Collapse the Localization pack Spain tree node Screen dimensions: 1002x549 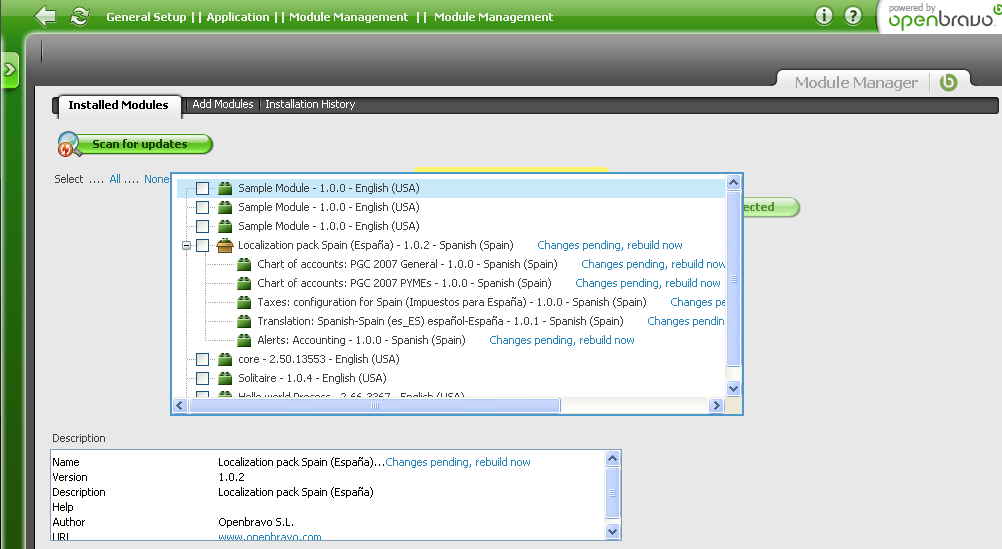tap(186, 245)
